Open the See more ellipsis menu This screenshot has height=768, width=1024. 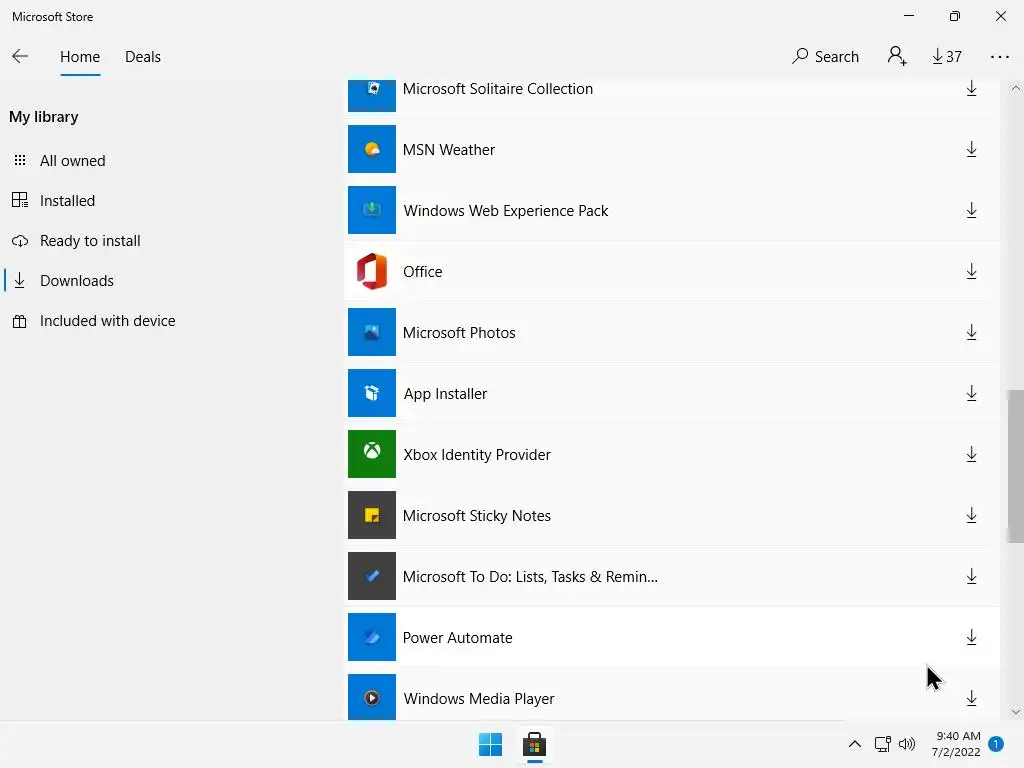[x=999, y=57]
